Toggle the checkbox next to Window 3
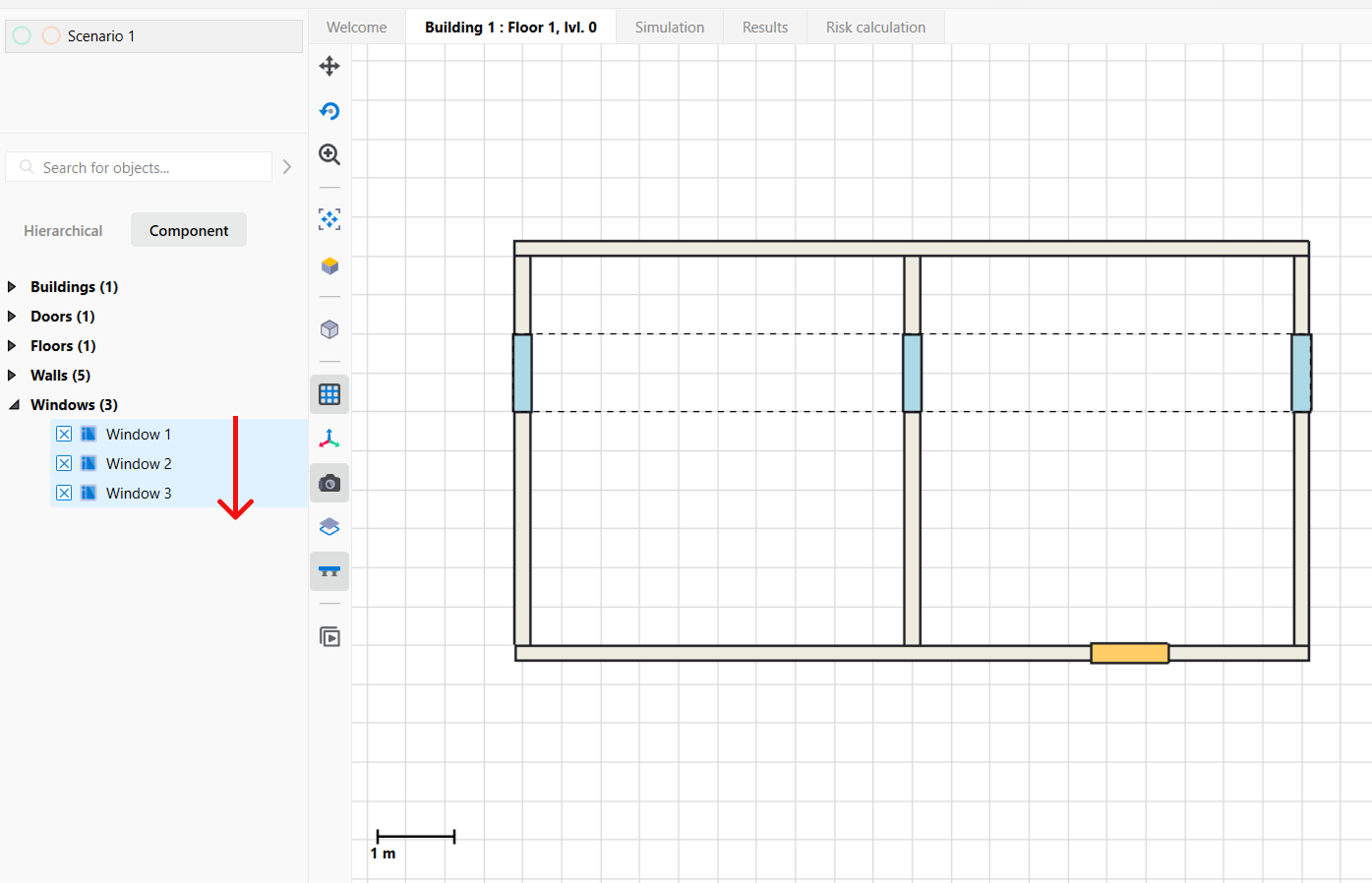 coord(64,493)
